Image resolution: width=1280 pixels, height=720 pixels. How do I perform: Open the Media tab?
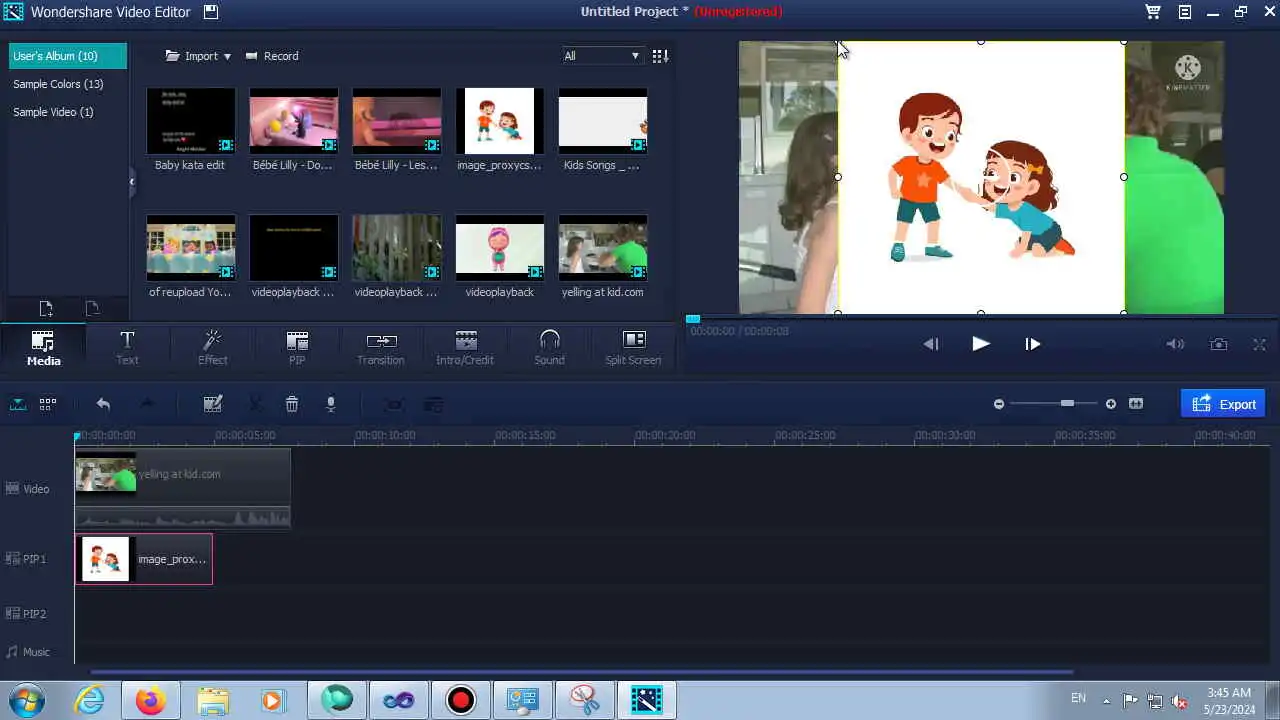tap(43, 347)
